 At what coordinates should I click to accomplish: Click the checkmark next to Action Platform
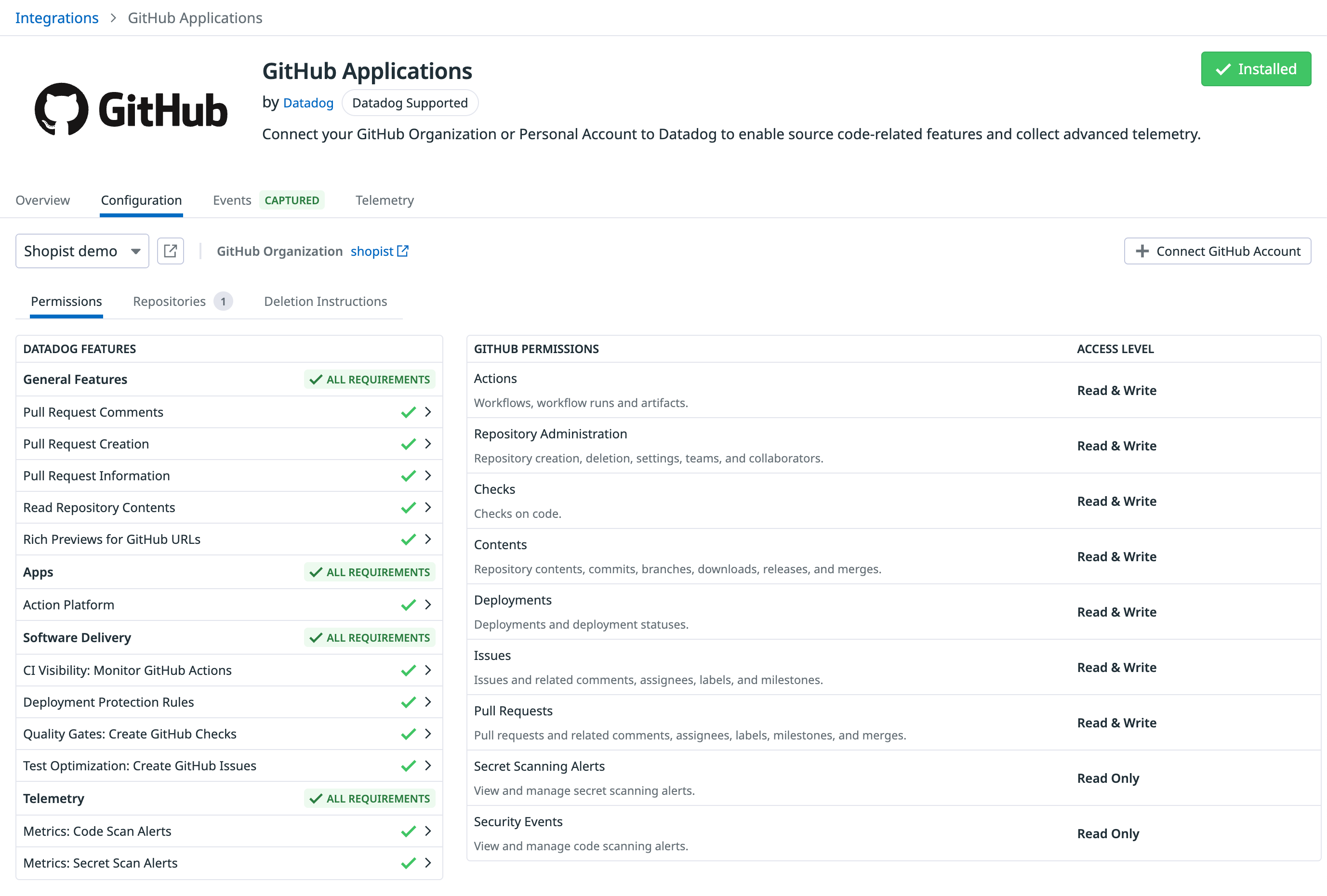click(408, 605)
